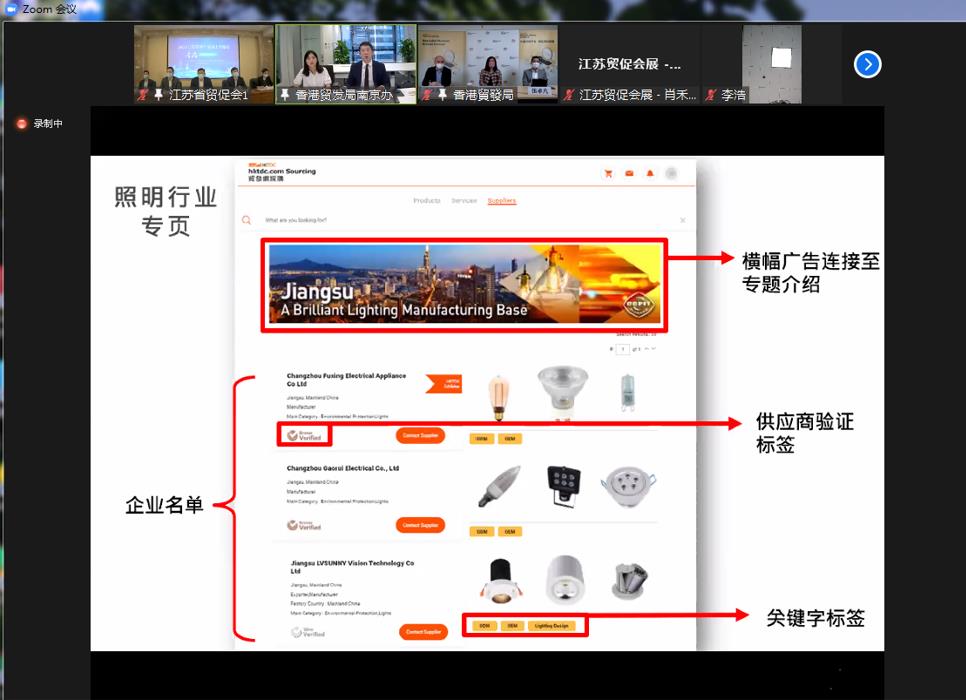Open the GU10 spotlight bulb product image
Screen dimensions: 966x700
coord(562,393)
